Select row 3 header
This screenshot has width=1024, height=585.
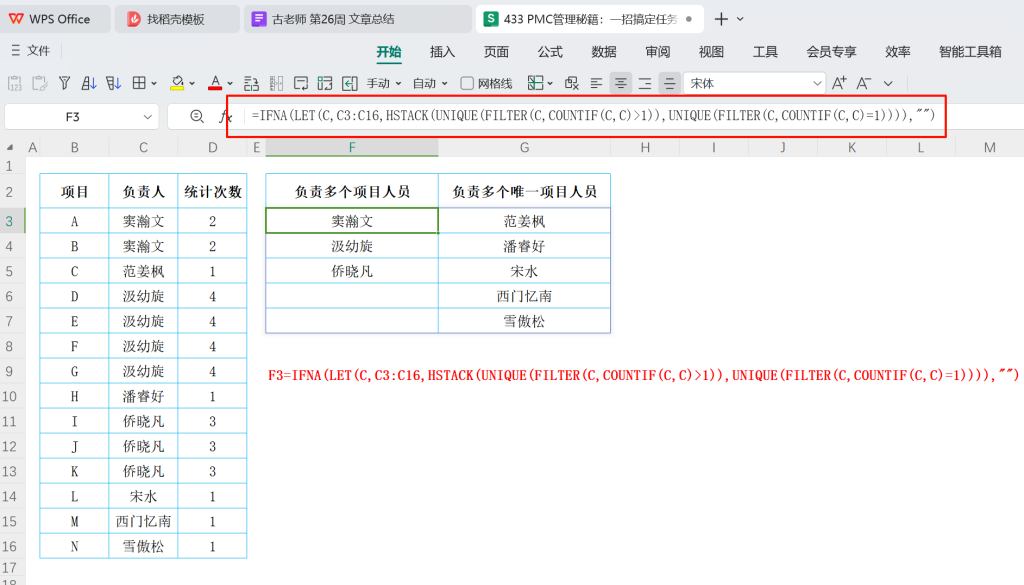click(x=10, y=221)
